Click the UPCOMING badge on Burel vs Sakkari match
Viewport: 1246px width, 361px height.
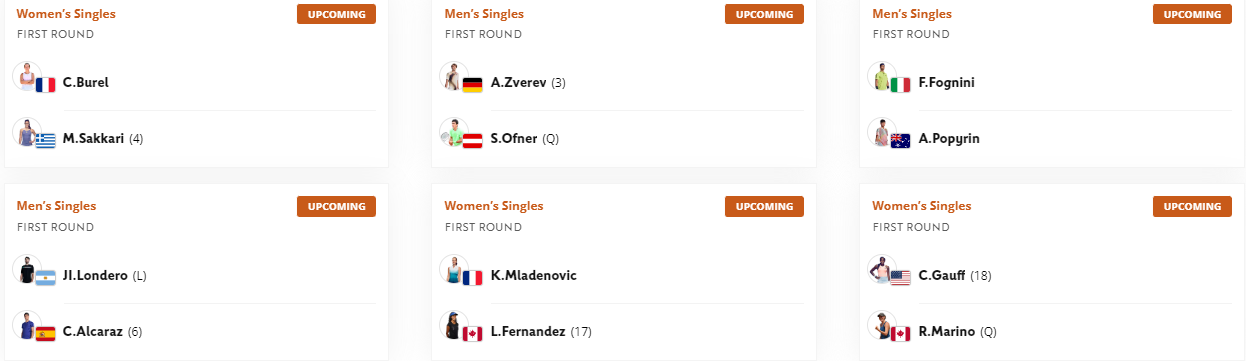tap(336, 14)
